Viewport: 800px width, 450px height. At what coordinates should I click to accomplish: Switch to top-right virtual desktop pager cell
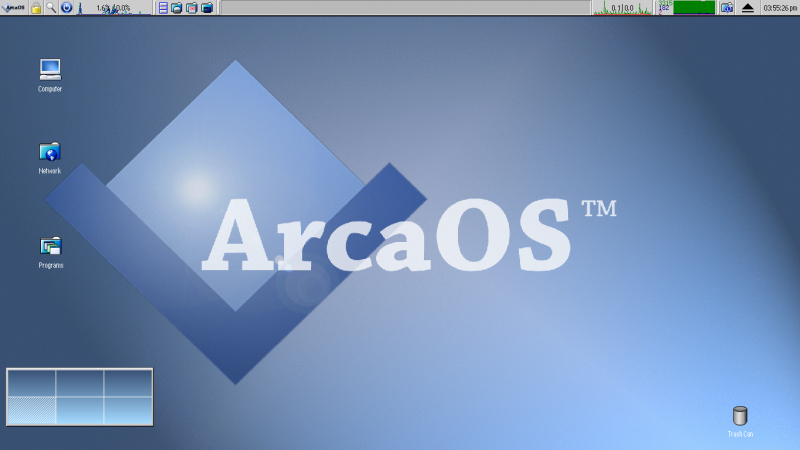(x=128, y=382)
